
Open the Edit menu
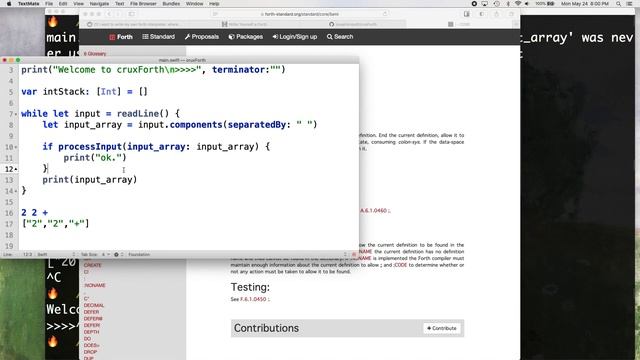(63, 4)
